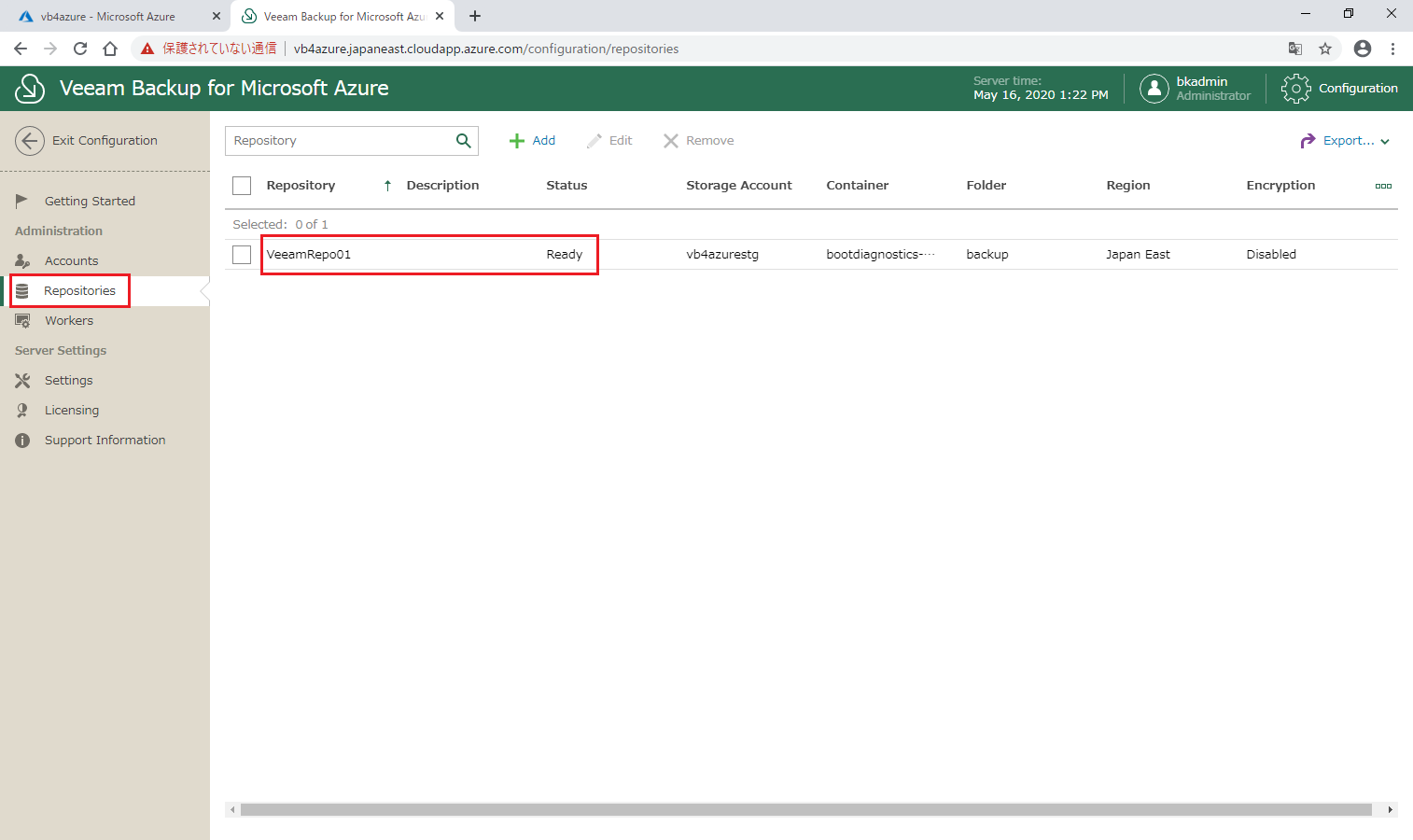The image size is (1413, 840).
Task: Click the vb4azurestg storage account cell
Action: pos(721,254)
